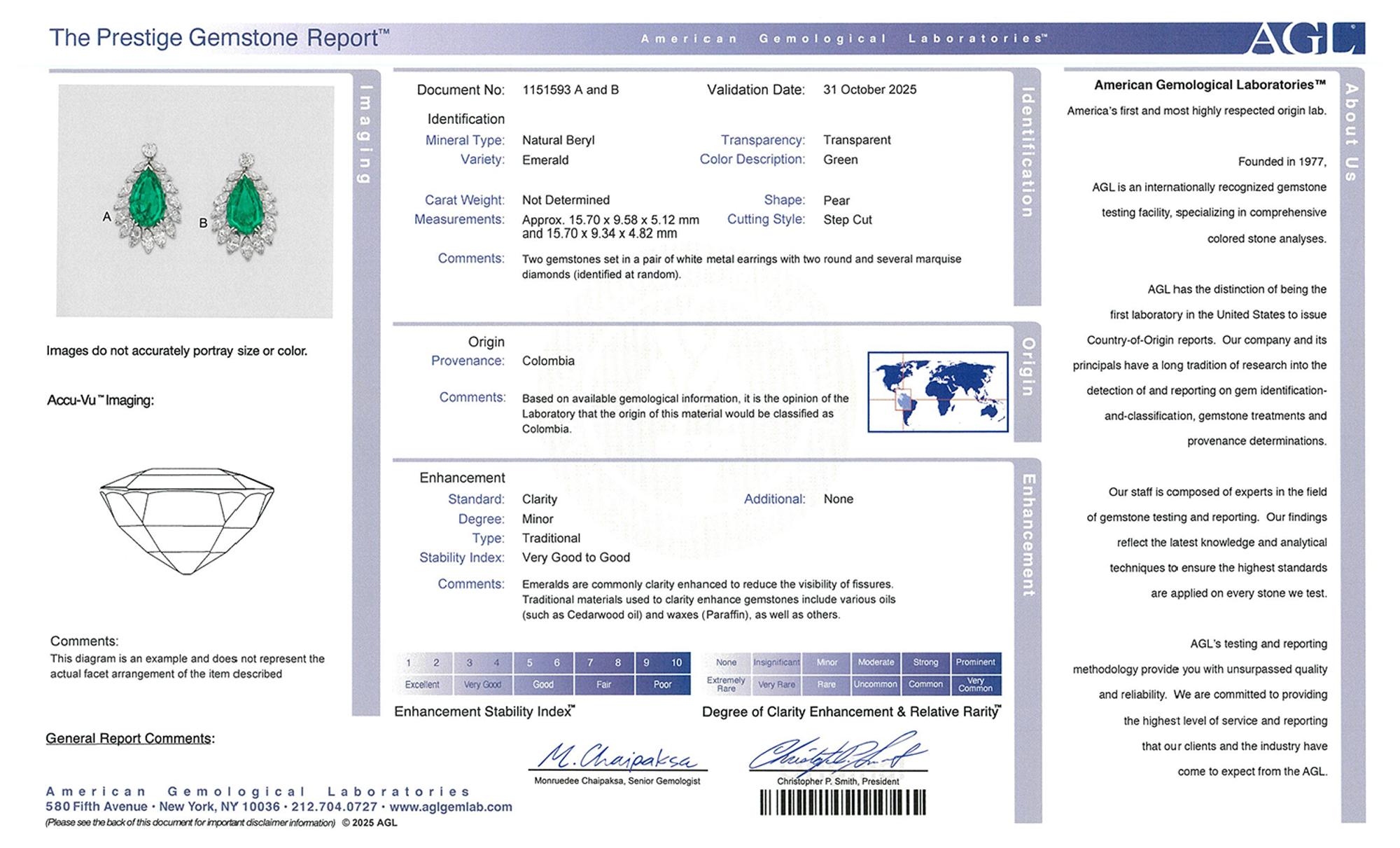Click the Very Good cell on the stability scale
The image size is (1400, 848).
click(x=483, y=685)
